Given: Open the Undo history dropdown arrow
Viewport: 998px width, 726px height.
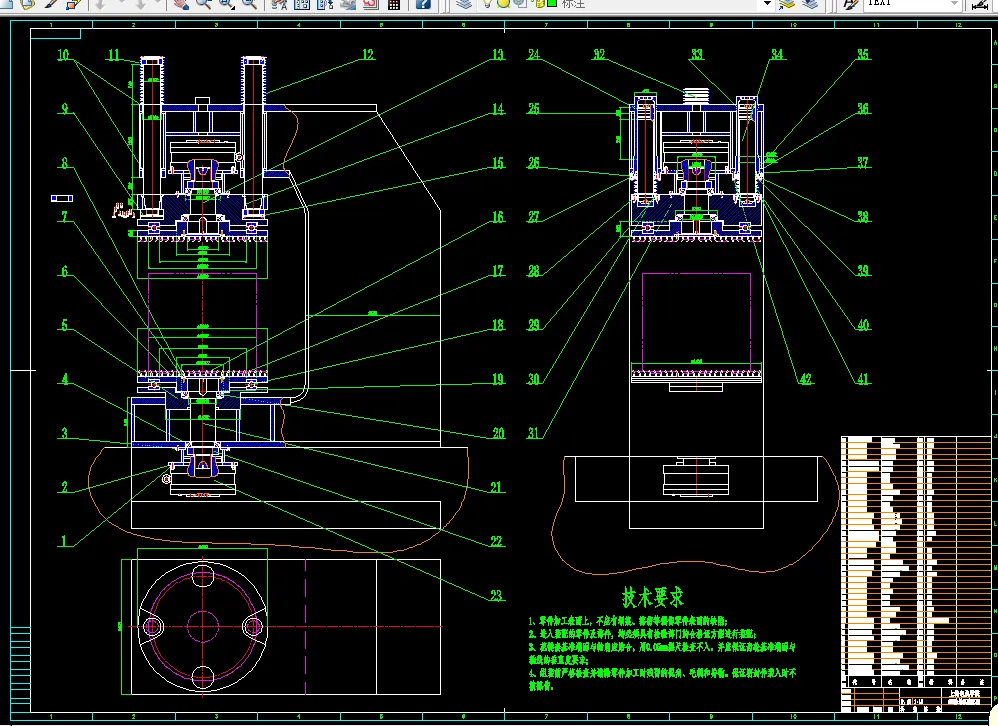Looking at the screenshot, I should (120, 3).
